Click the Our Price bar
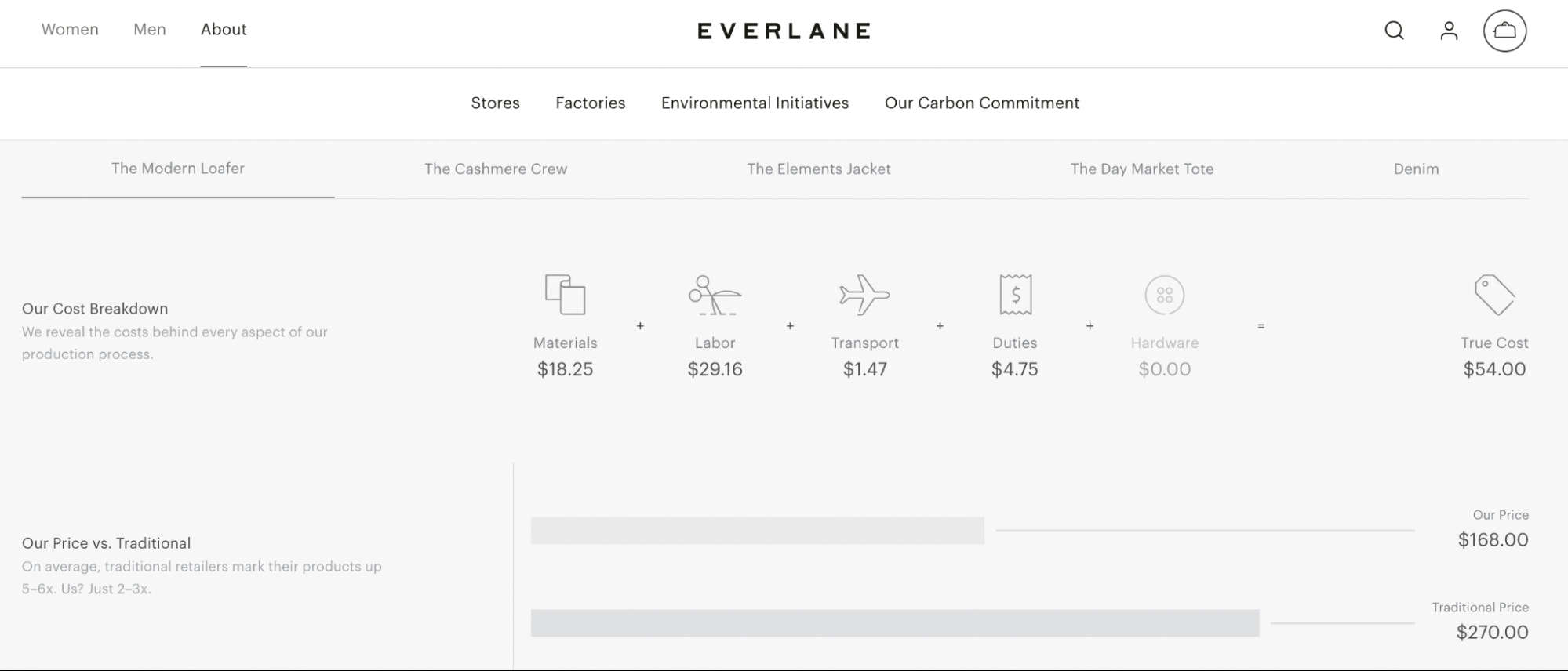1568x671 pixels. [757, 531]
